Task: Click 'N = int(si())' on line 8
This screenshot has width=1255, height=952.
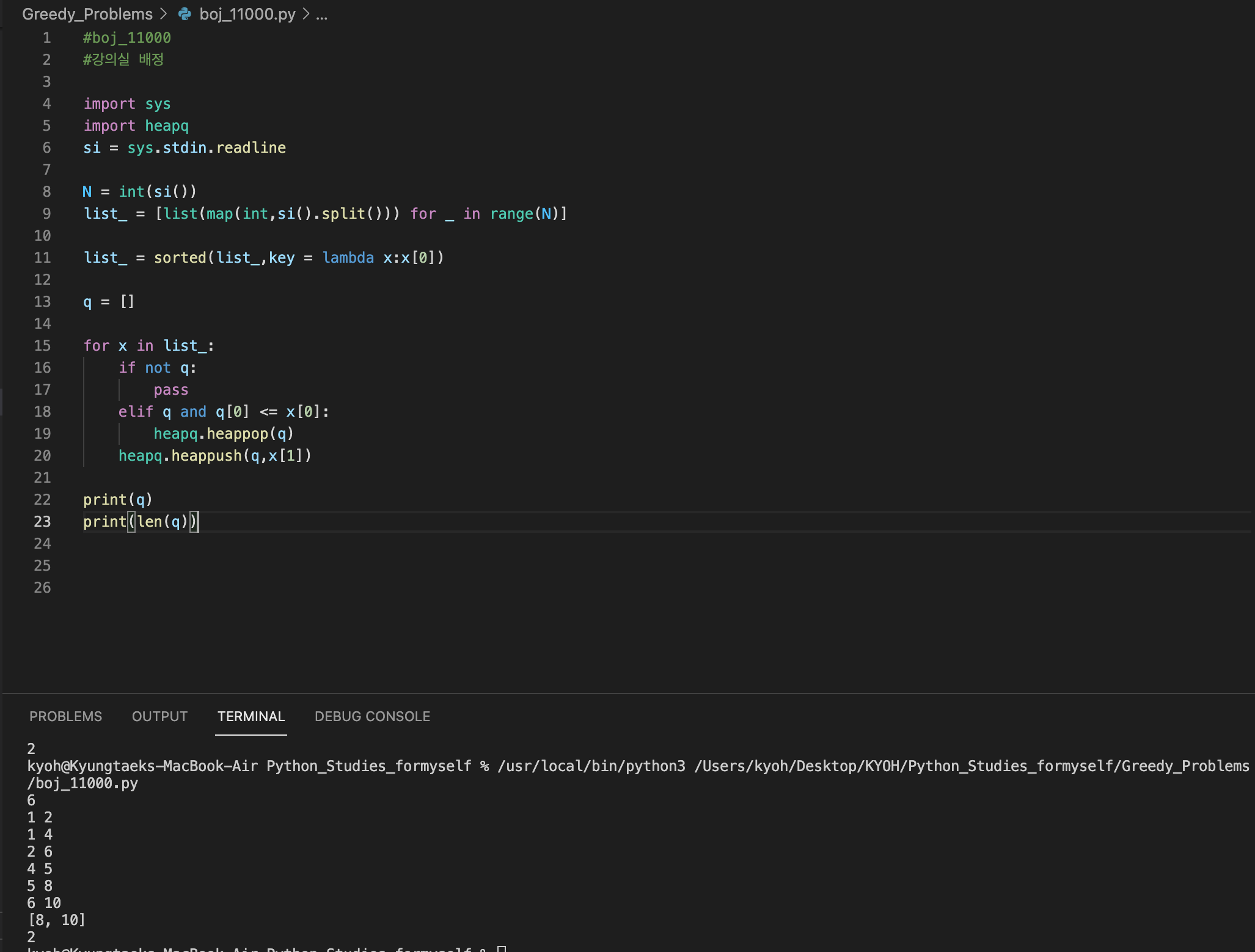Action: (x=140, y=192)
